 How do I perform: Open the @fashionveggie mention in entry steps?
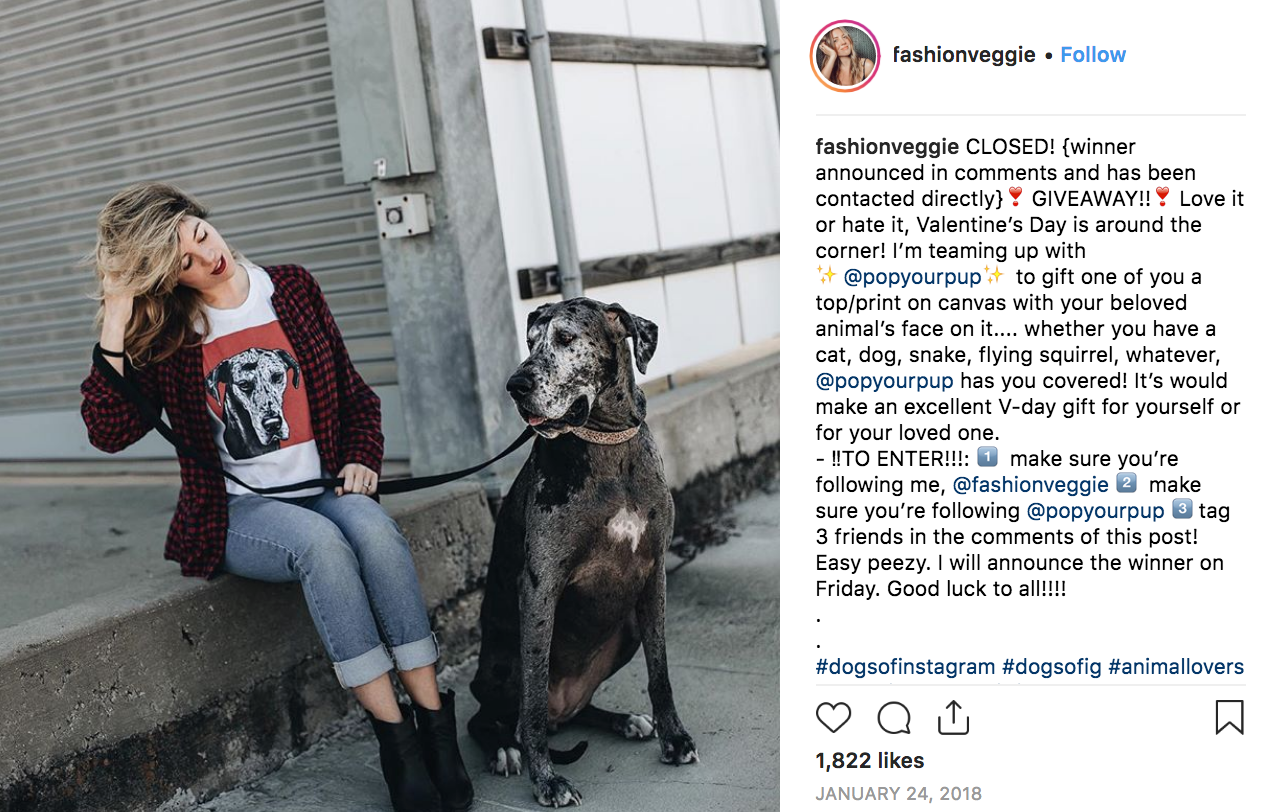1030,485
